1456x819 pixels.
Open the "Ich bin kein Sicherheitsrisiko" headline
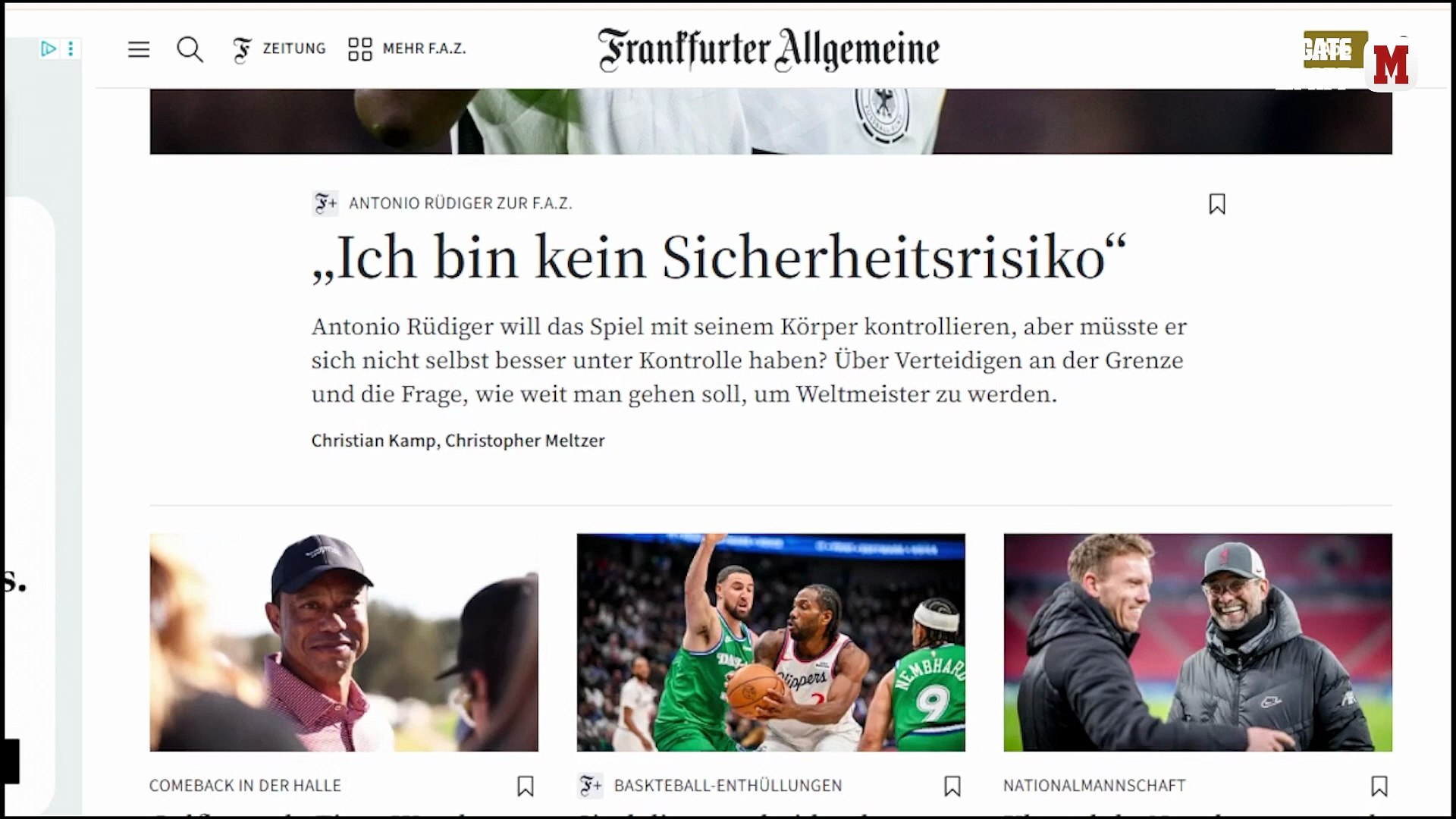click(719, 258)
